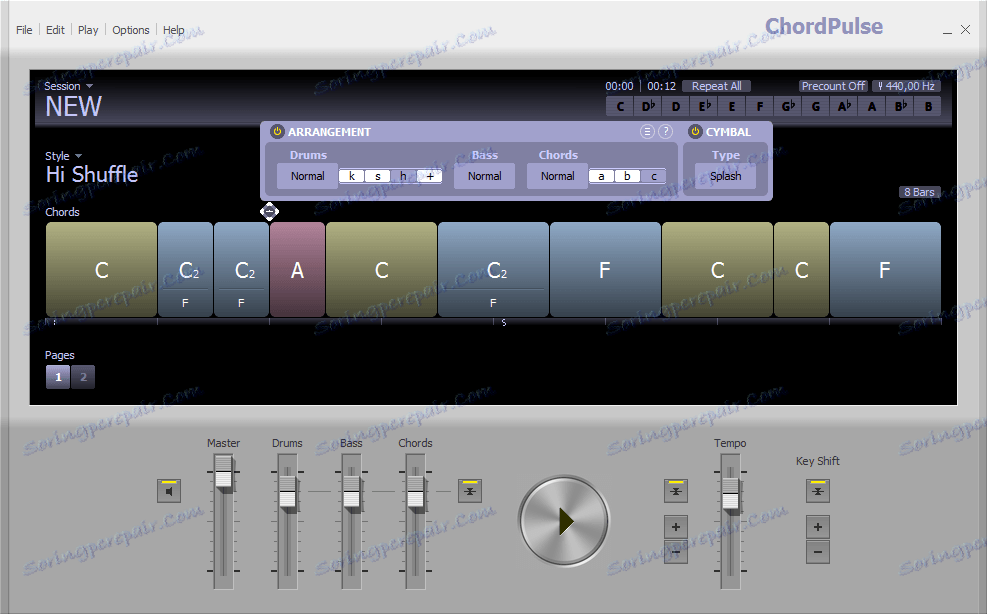The image size is (987, 614).
Task: Switch to page 2
Action: tap(83, 377)
